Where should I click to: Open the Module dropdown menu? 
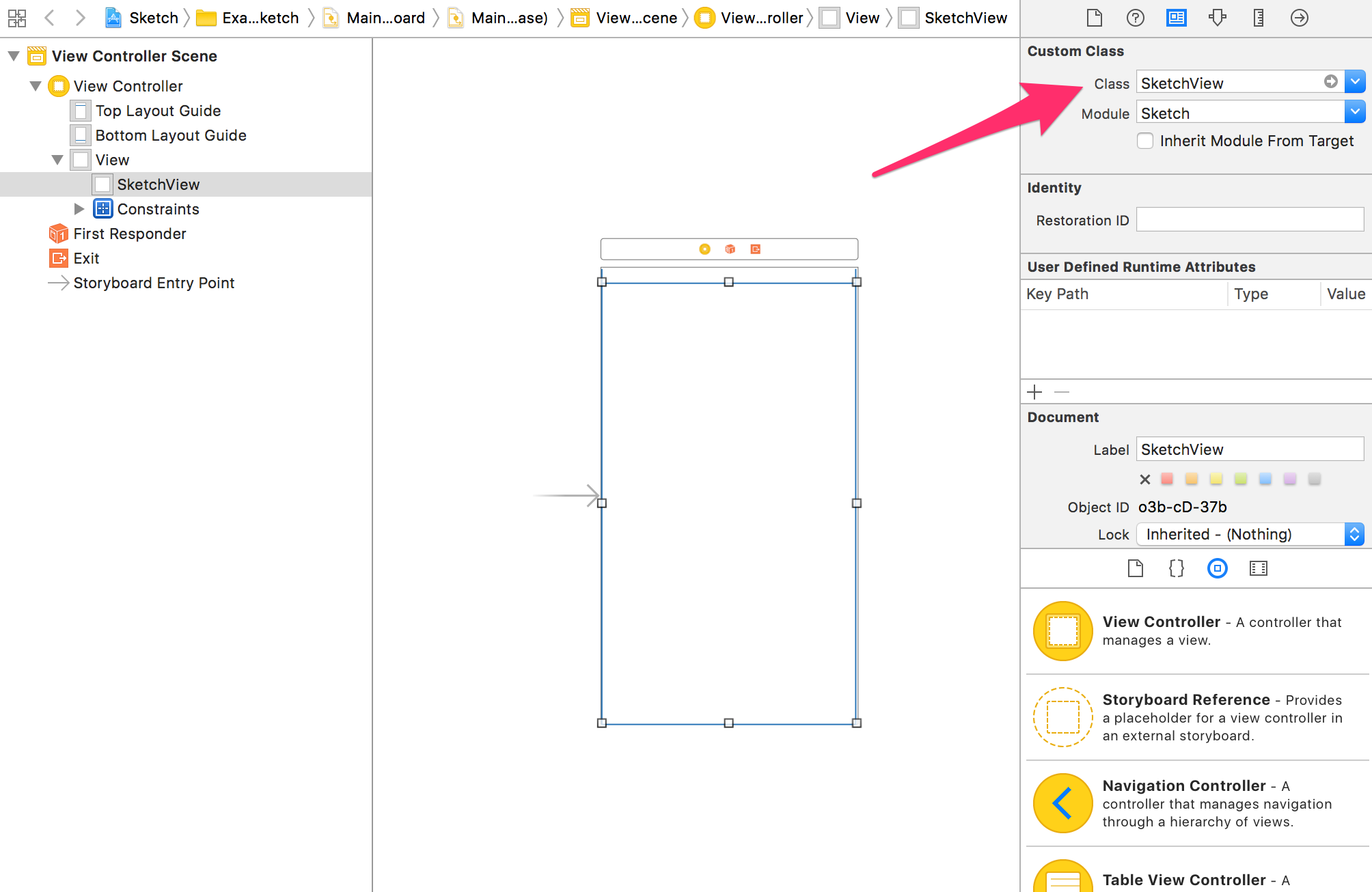(1354, 112)
